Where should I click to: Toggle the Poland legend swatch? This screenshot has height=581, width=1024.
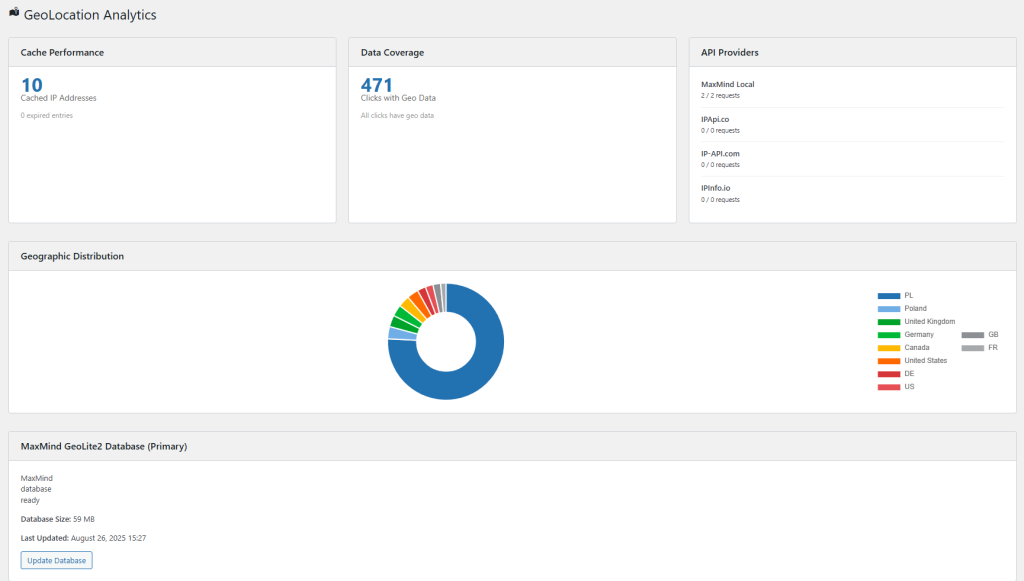coord(888,309)
